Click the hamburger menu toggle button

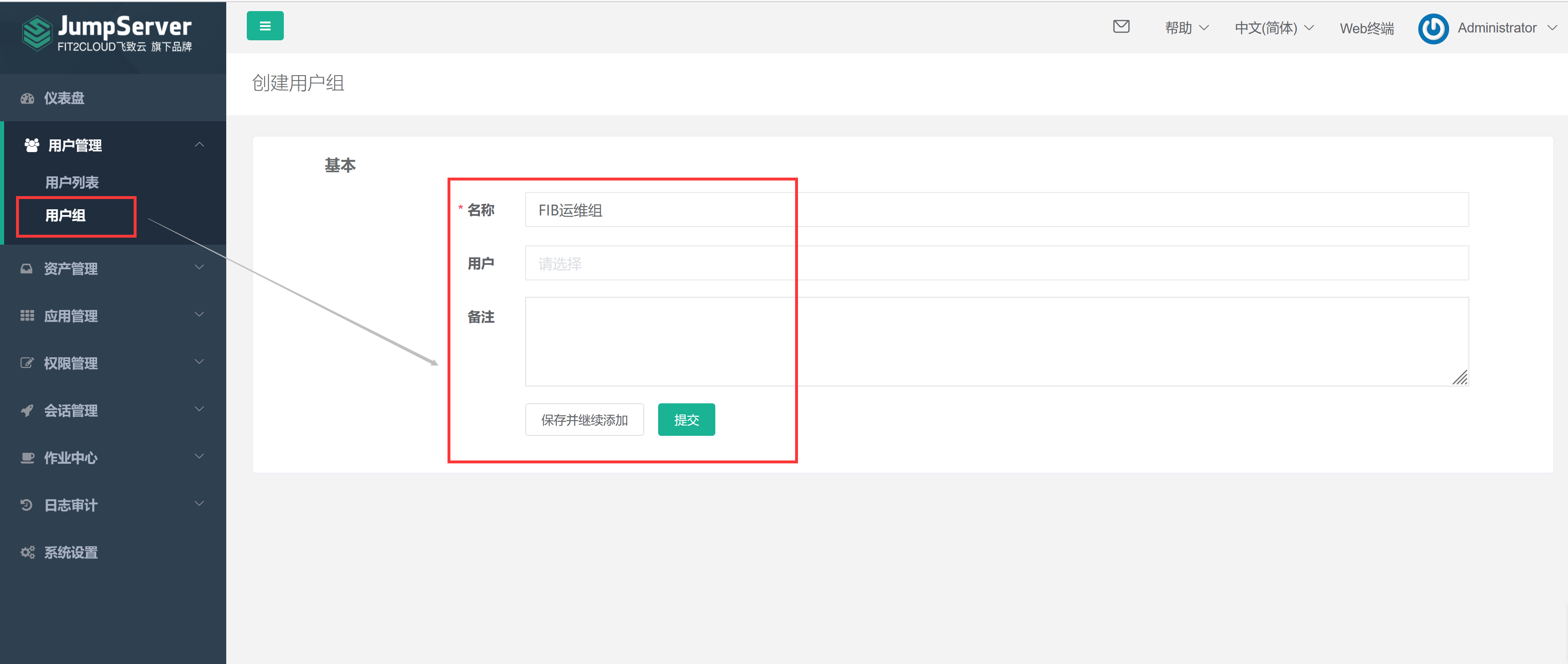click(x=265, y=26)
